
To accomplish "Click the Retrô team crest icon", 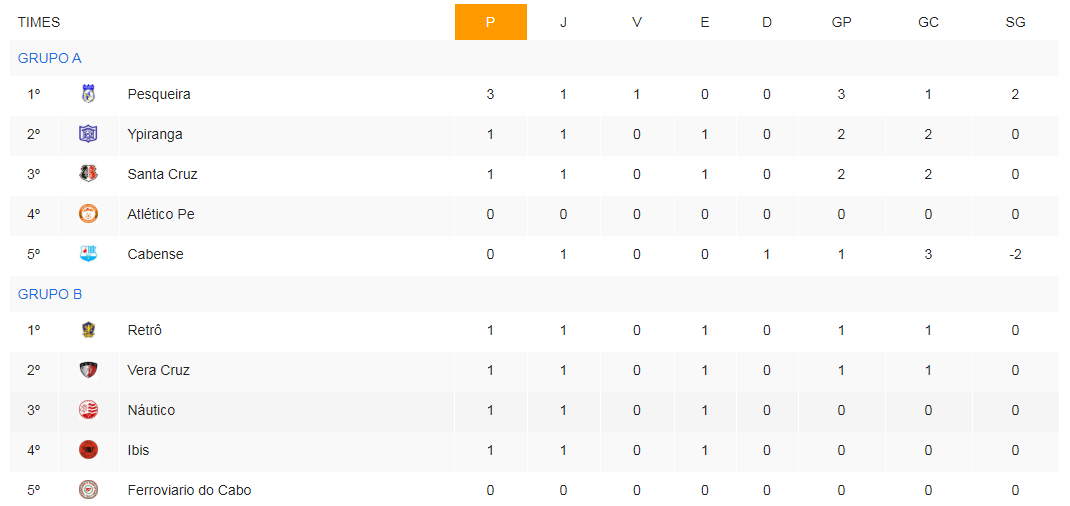I will point(89,330).
